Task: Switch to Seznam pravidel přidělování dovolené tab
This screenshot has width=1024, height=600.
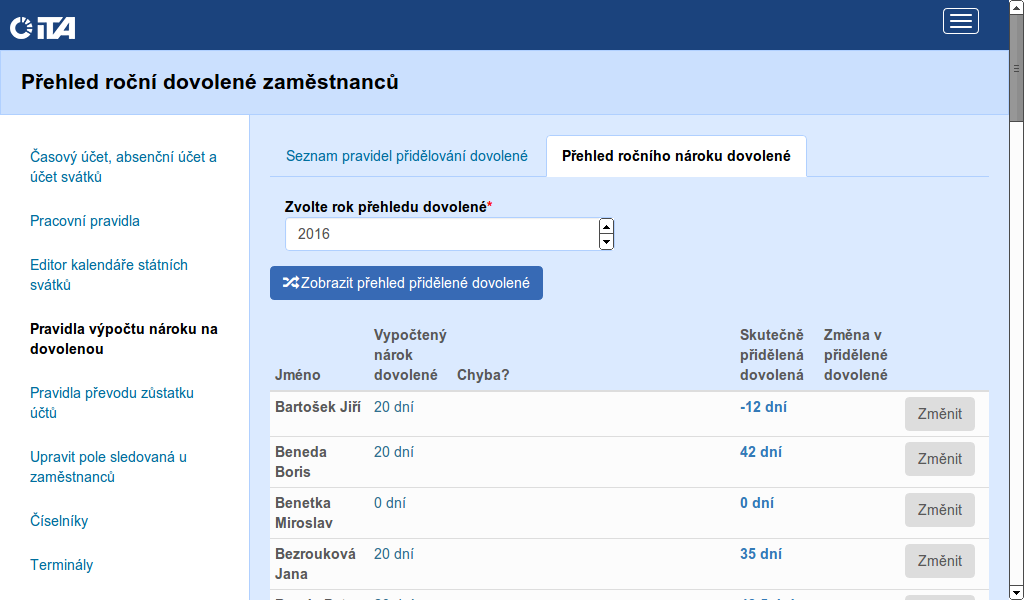Action: pyautogui.click(x=406, y=156)
